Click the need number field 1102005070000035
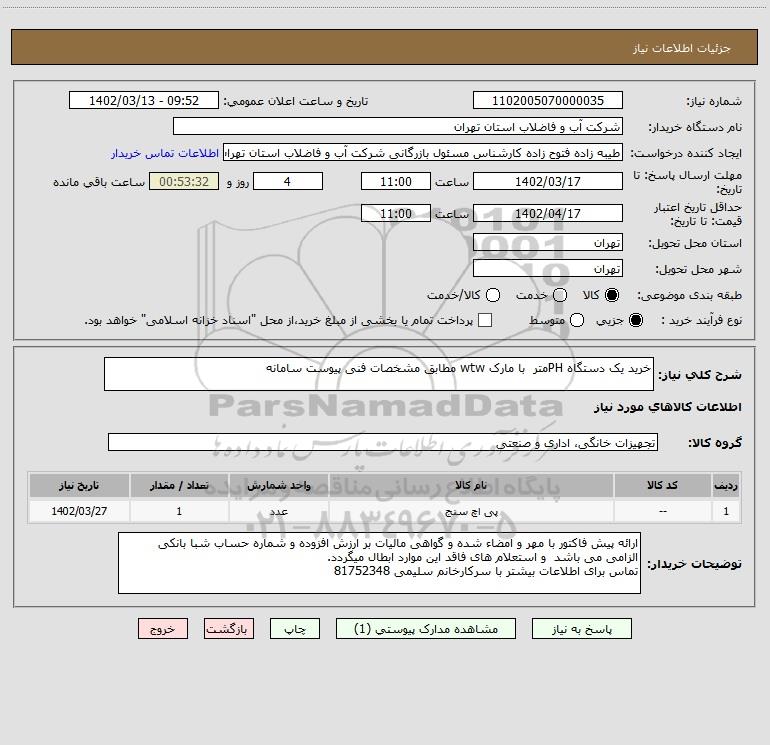Image resolution: width=770 pixels, height=745 pixels. [x=548, y=101]
